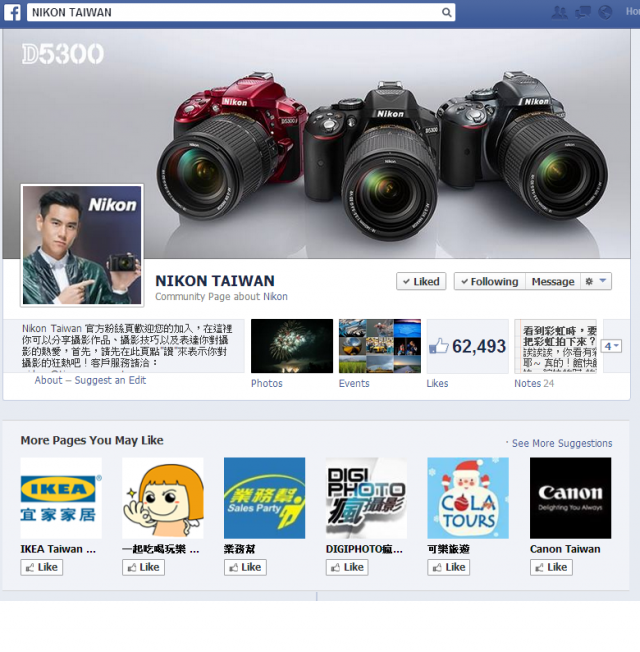Open the Notes preview thumbnail
640x652 pixels.
tap(556, 346)
